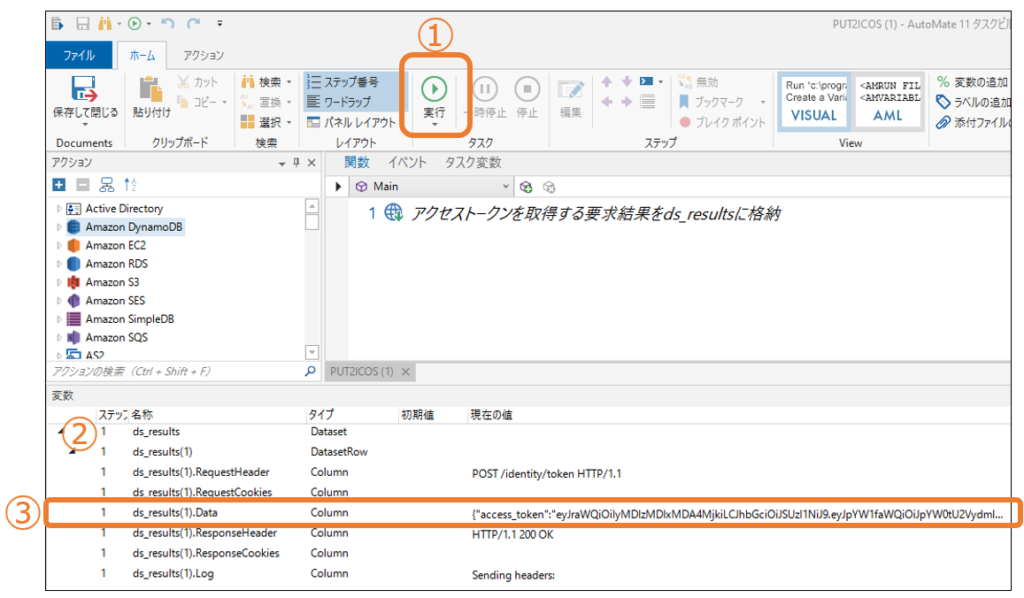Click ラベルの追加 add label
Screen dimensions: 1024x598
coord(973,102)
